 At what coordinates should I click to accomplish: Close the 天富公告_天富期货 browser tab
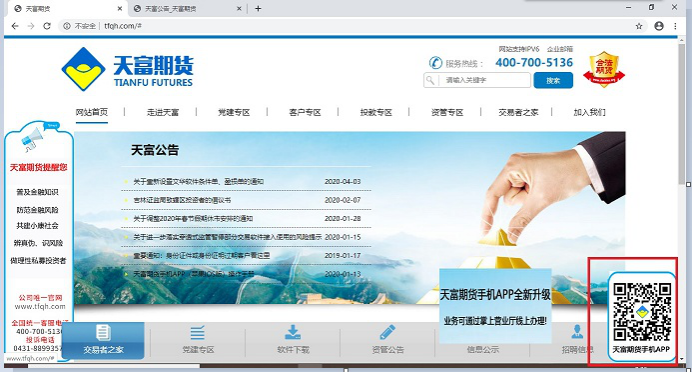[239, 8]
